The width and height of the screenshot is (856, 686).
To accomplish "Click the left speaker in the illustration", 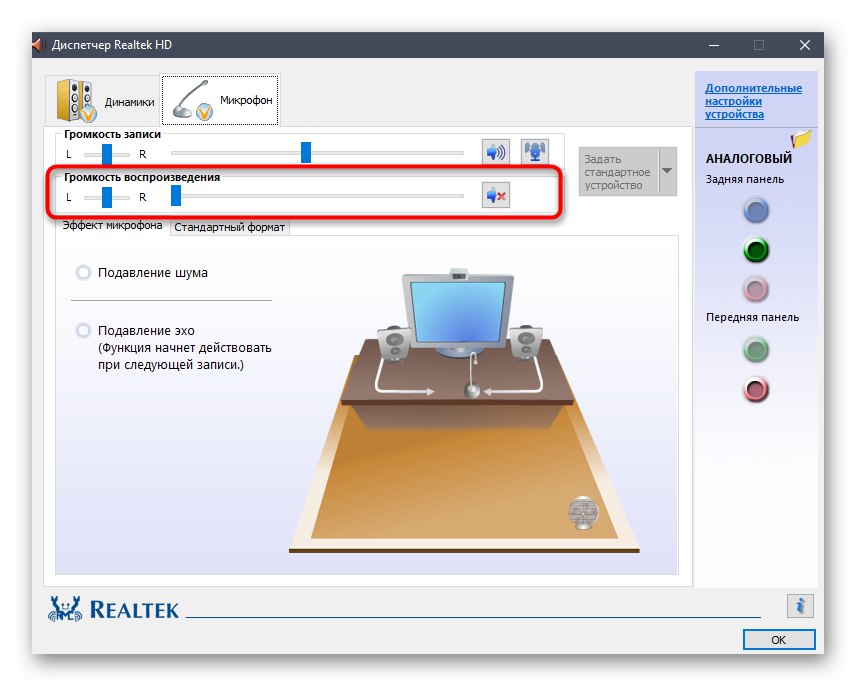I will (394, 344).
